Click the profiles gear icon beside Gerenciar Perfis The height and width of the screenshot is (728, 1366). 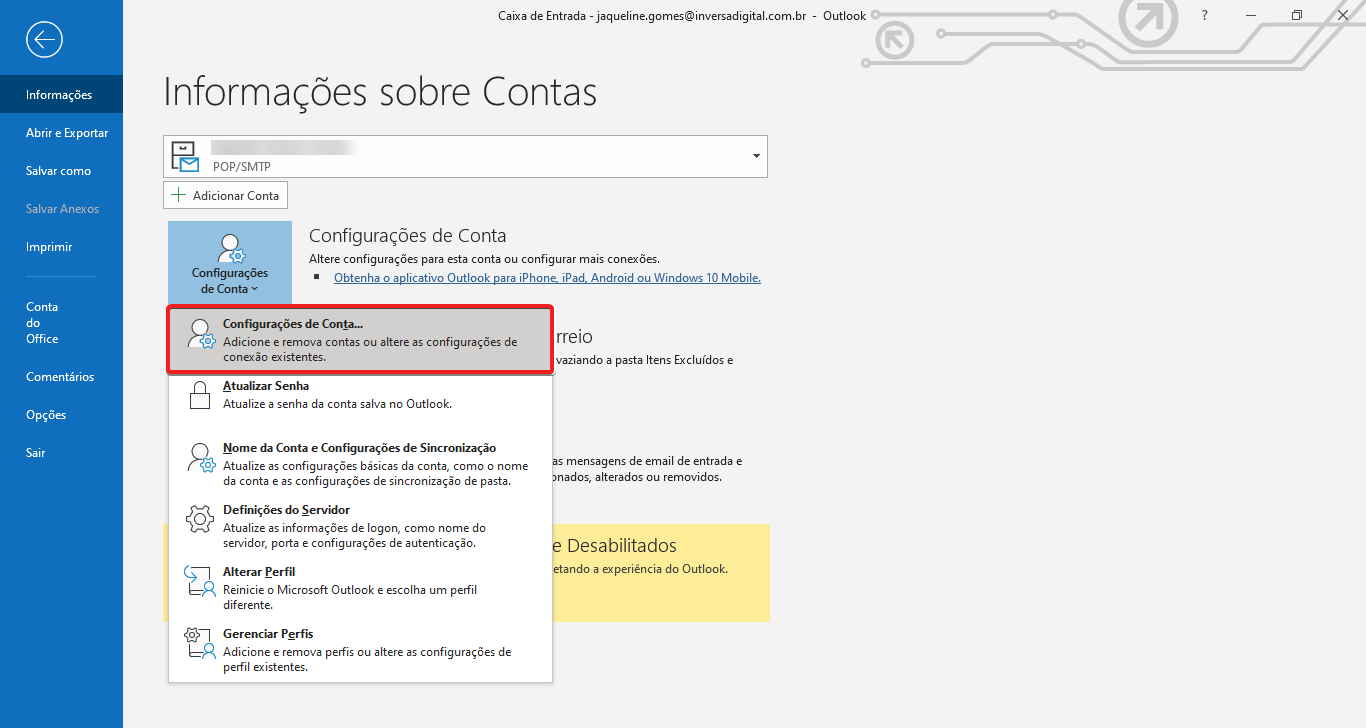200,643
